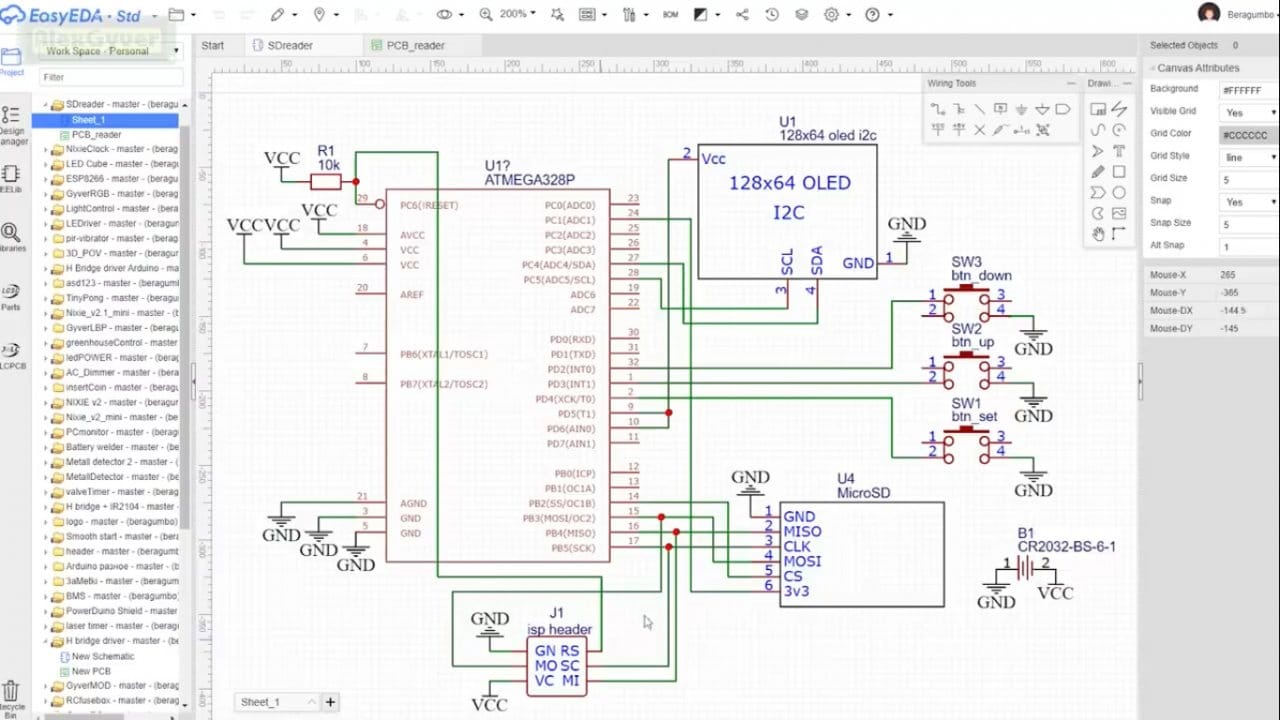Select New Schematic under H bridge driver

(x=103, y=656)
